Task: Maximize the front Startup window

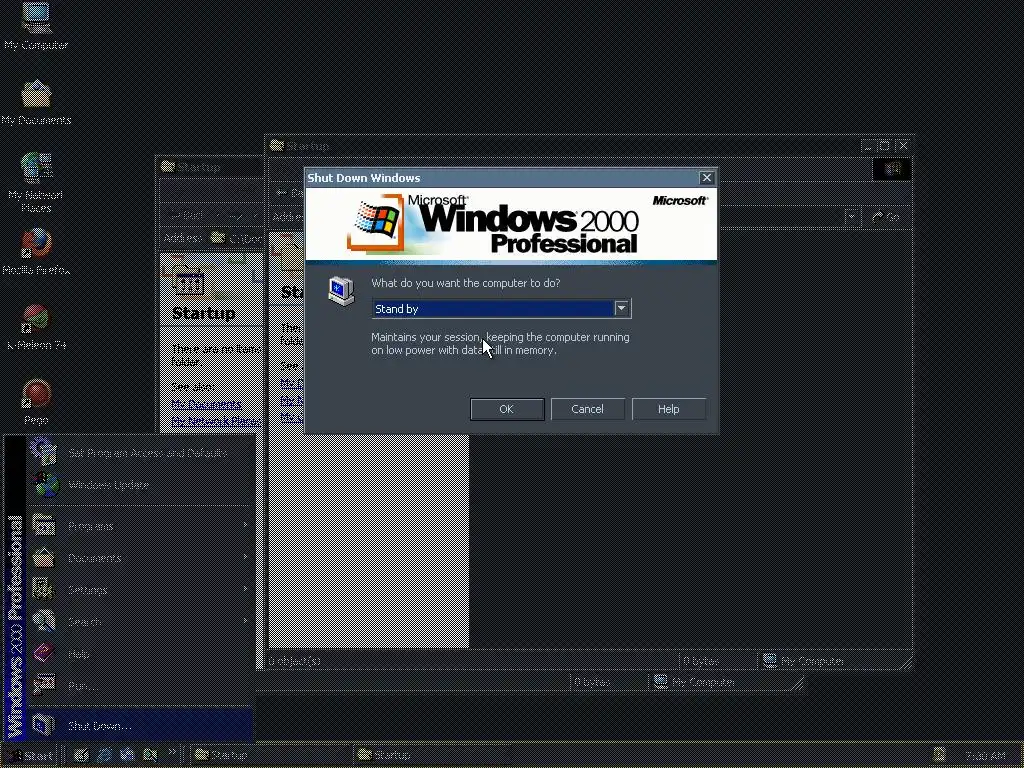Action: tap(884, 146)
